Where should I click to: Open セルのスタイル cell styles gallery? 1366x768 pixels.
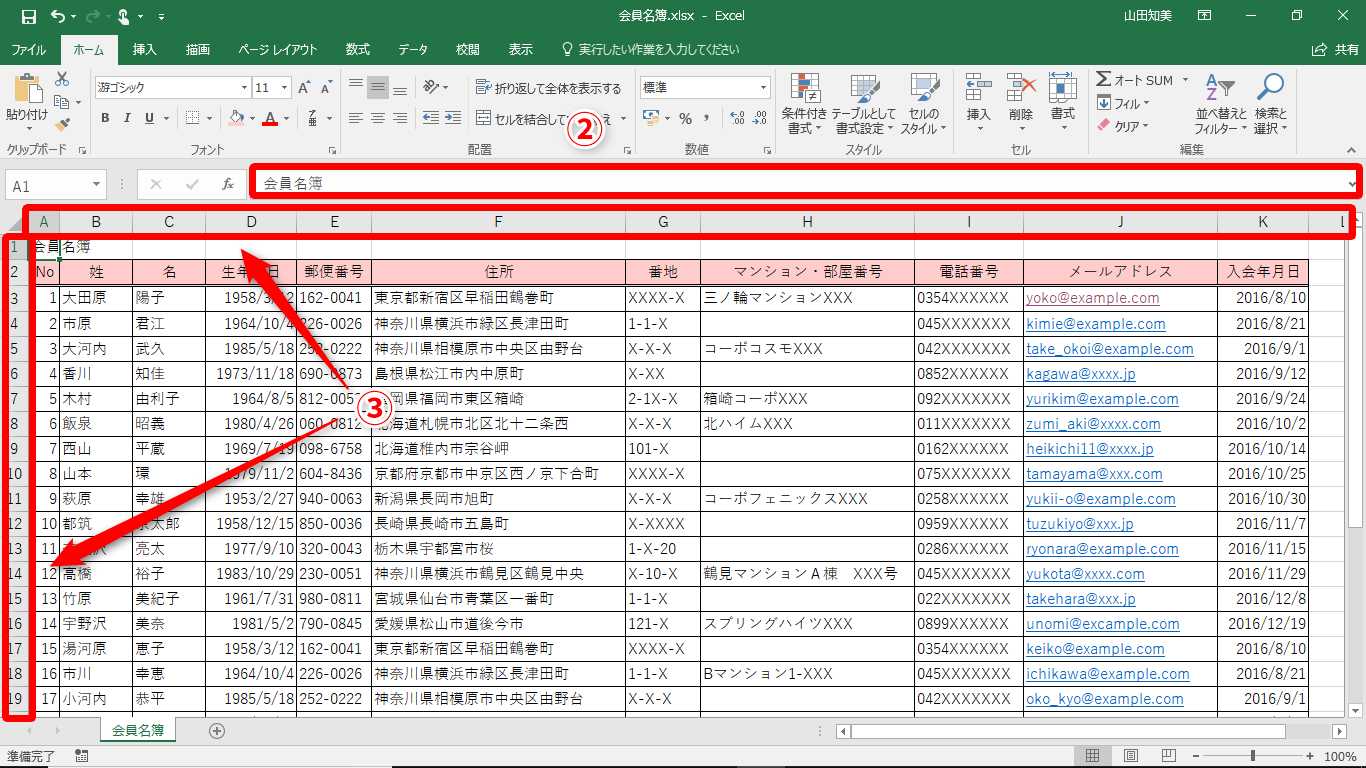924,104
